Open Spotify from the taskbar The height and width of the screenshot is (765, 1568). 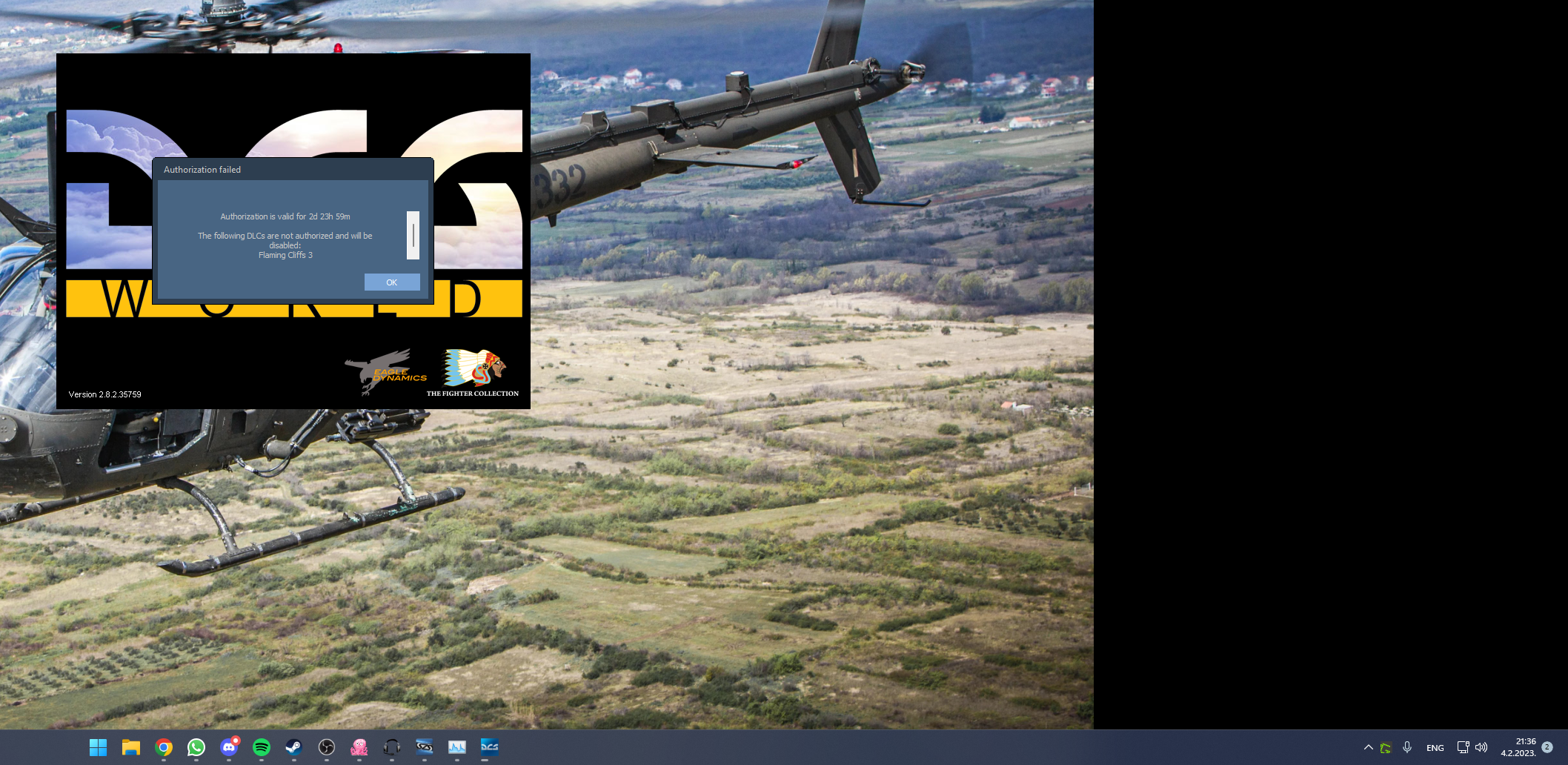pos(262,747)
